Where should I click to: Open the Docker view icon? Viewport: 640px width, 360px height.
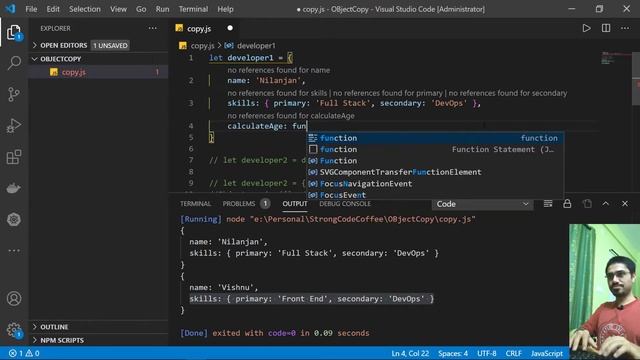point(14,188)
